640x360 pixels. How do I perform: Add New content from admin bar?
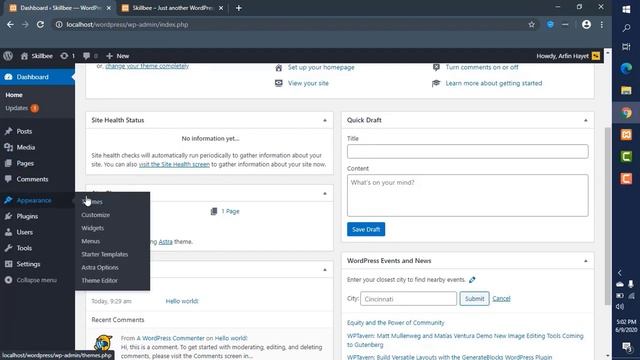click(118, 56)
